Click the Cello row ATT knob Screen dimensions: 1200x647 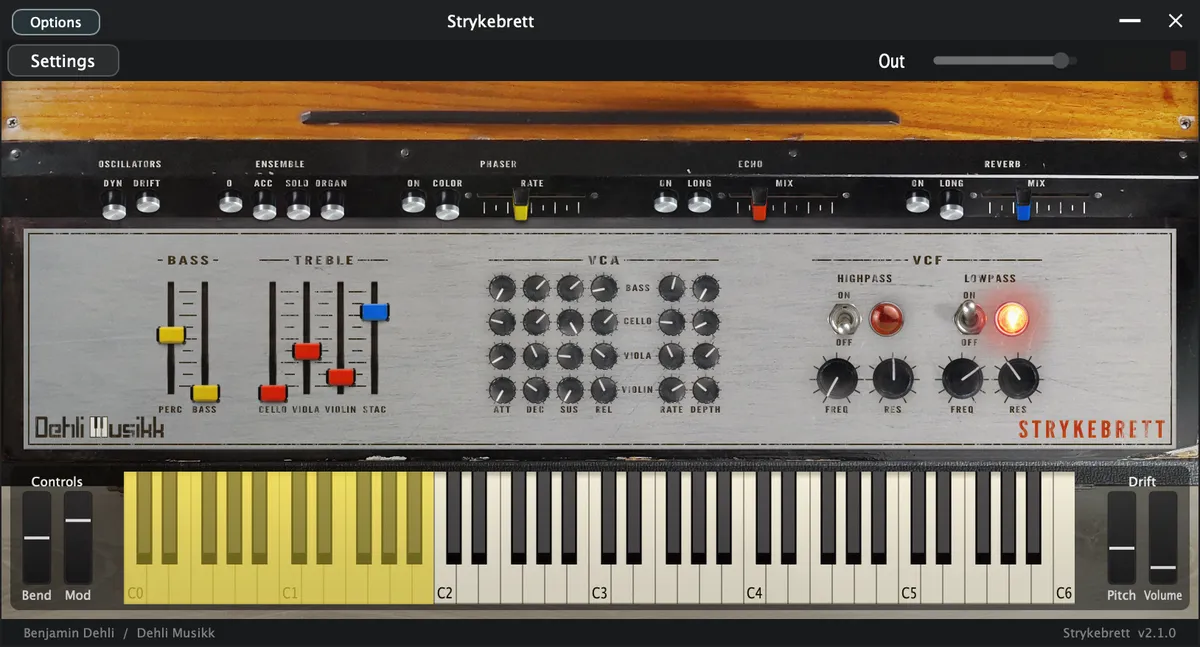(502, 322)
